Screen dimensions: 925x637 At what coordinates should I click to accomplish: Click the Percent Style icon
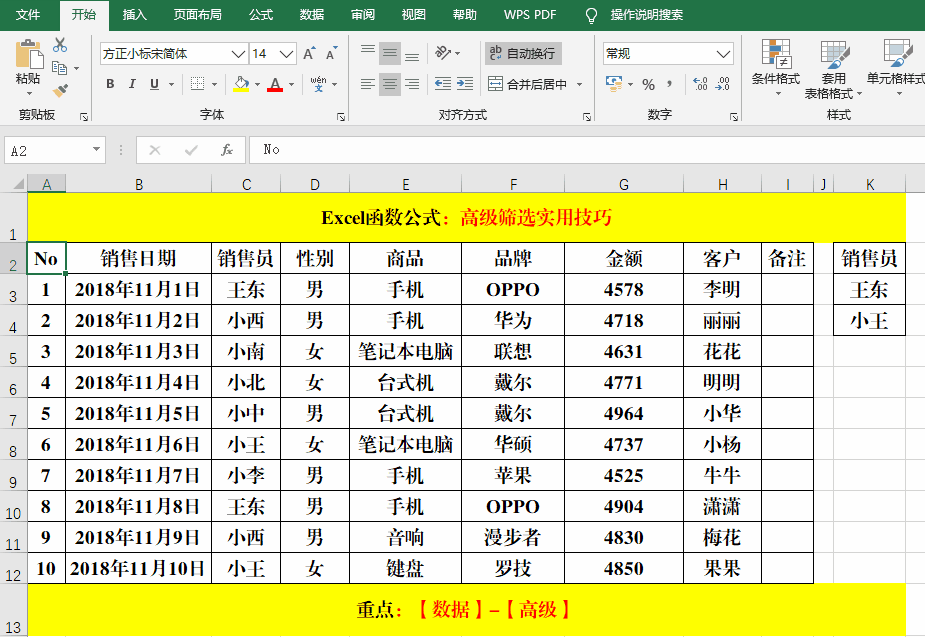647,84
